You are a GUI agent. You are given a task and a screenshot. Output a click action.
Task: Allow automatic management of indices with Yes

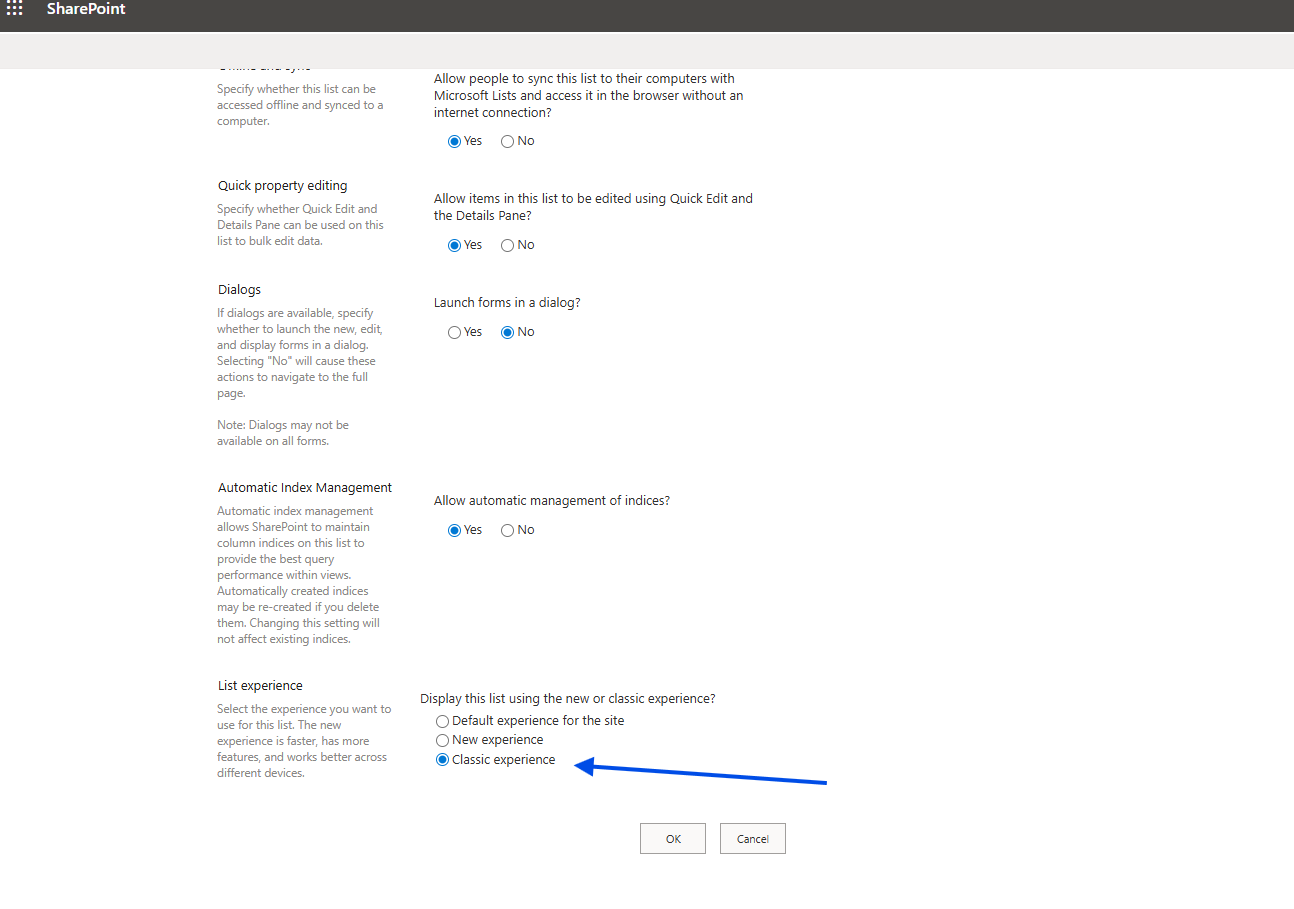[x=455, y=531]
